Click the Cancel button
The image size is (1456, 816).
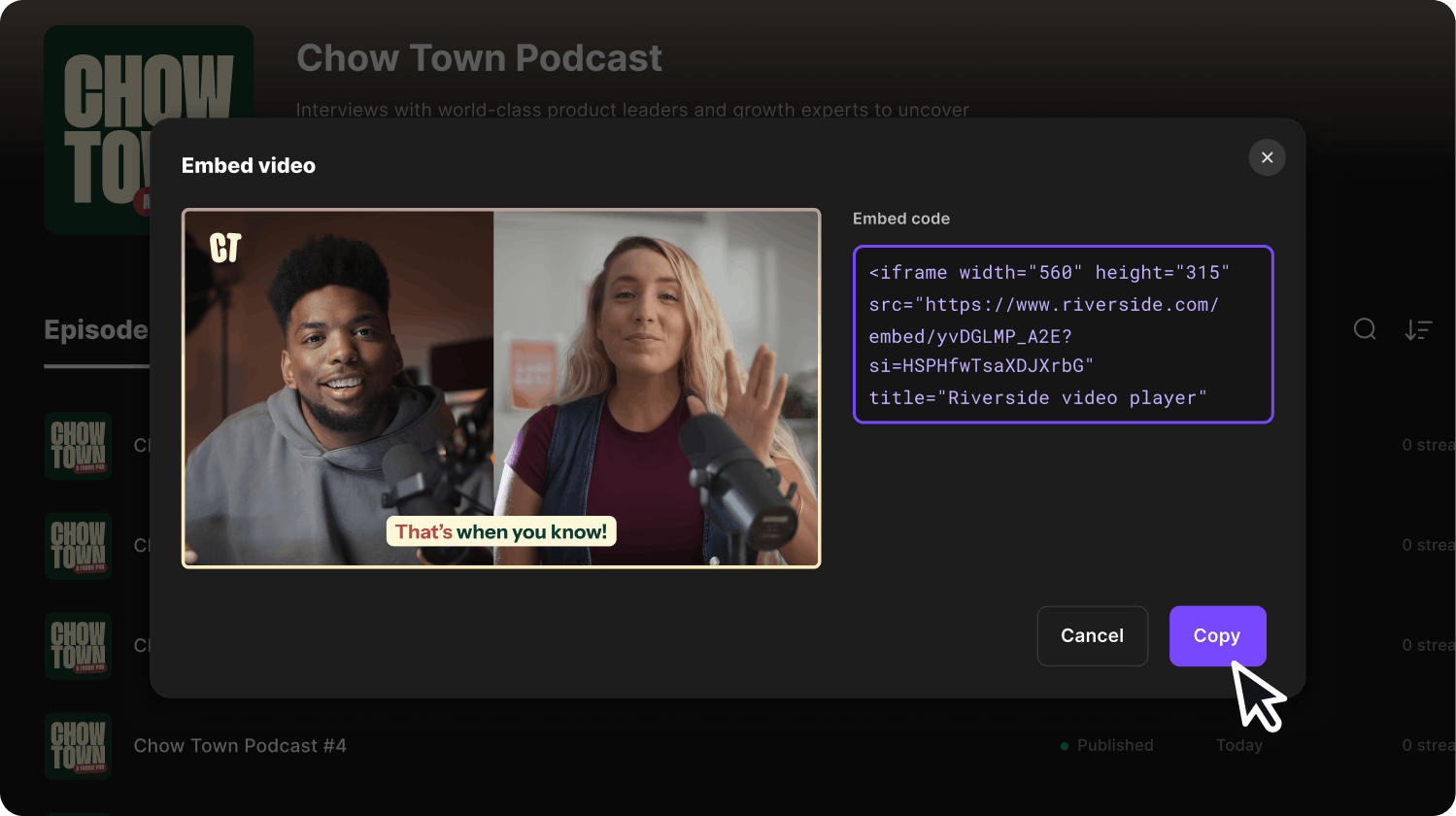point(1093,636)
